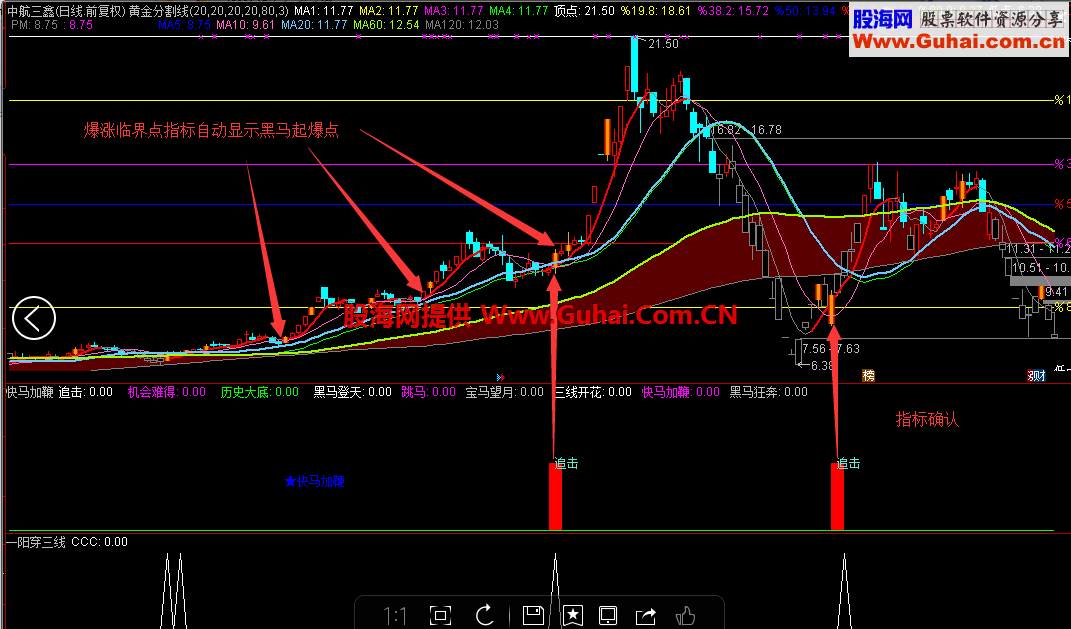This screenshot has width=1071, height=629.
Task: Click the 测 badge at the chart's right edge
Action: [x=1037, y=375]
